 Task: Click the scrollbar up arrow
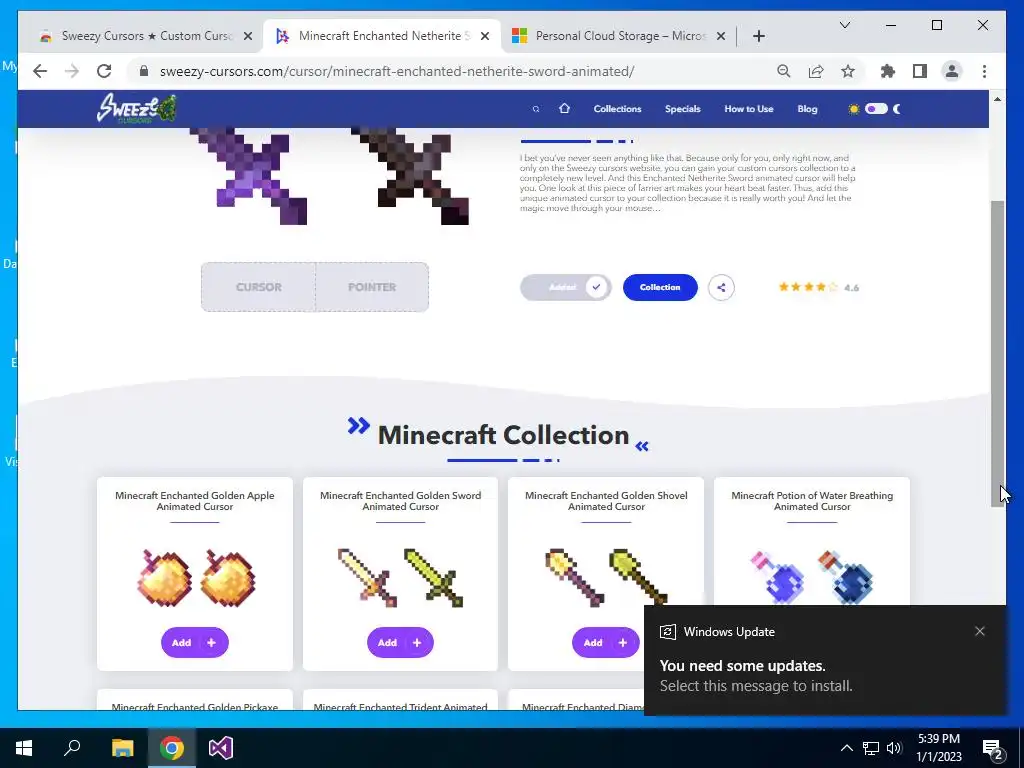click(x=997, y=99)
